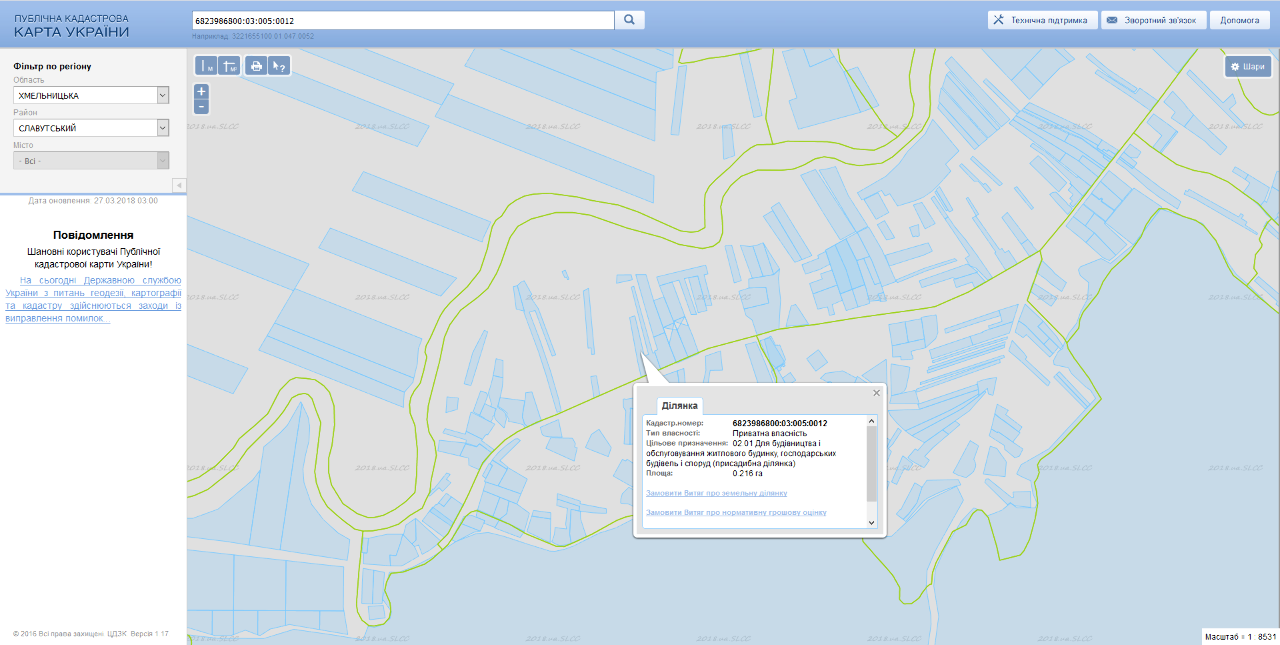Screen dimensions: 1280x645
Task: Collapse the left filter sidebar arrow
Action: pos(179,185)
